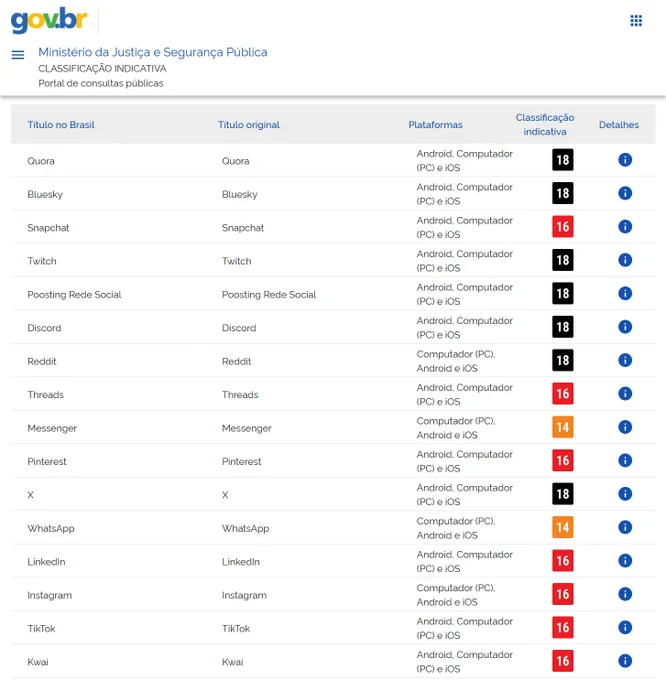Open the gov.br apps grid icon
666x680 pixels.
tap(636, 21)
